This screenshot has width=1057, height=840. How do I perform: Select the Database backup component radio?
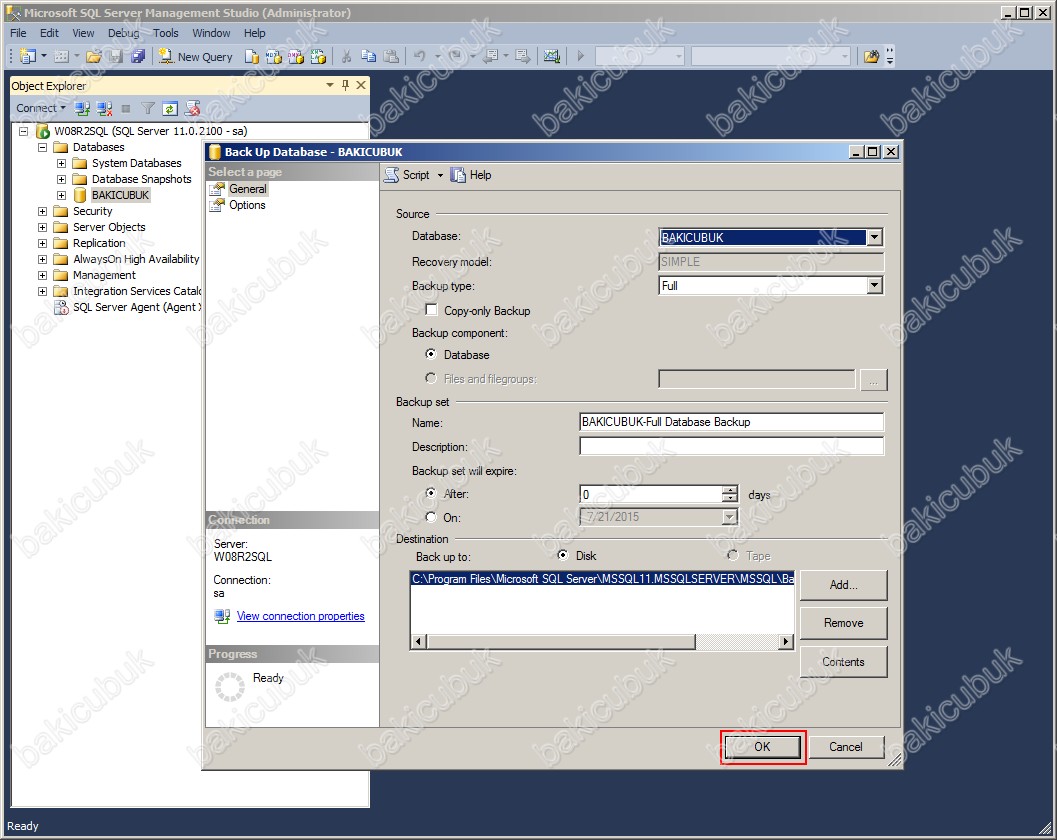click(x=431, y=354)
